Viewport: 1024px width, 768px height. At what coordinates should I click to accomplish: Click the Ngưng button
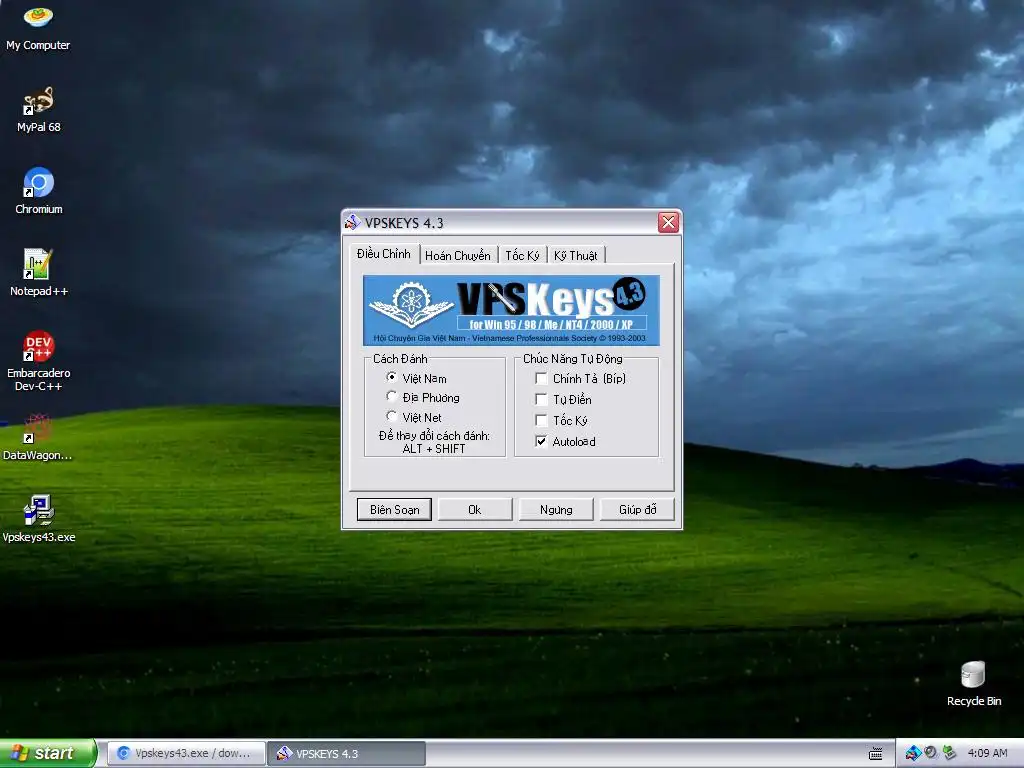tap(556, 509)
